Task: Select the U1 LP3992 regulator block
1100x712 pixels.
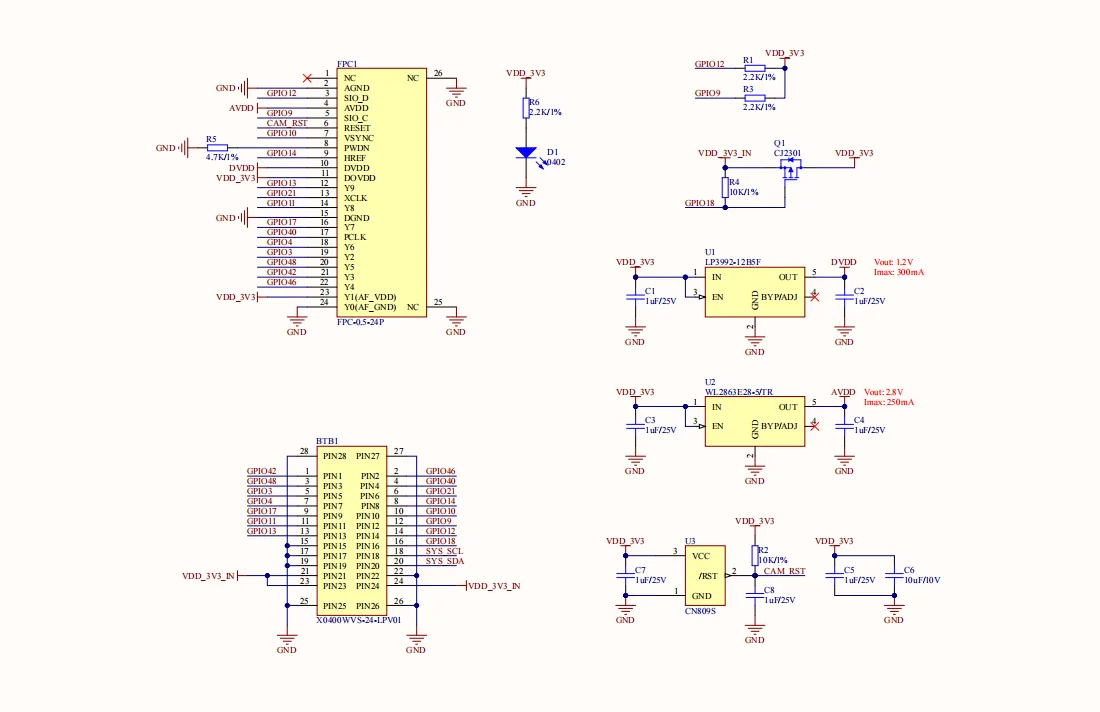Action: [x=754, y=292]
